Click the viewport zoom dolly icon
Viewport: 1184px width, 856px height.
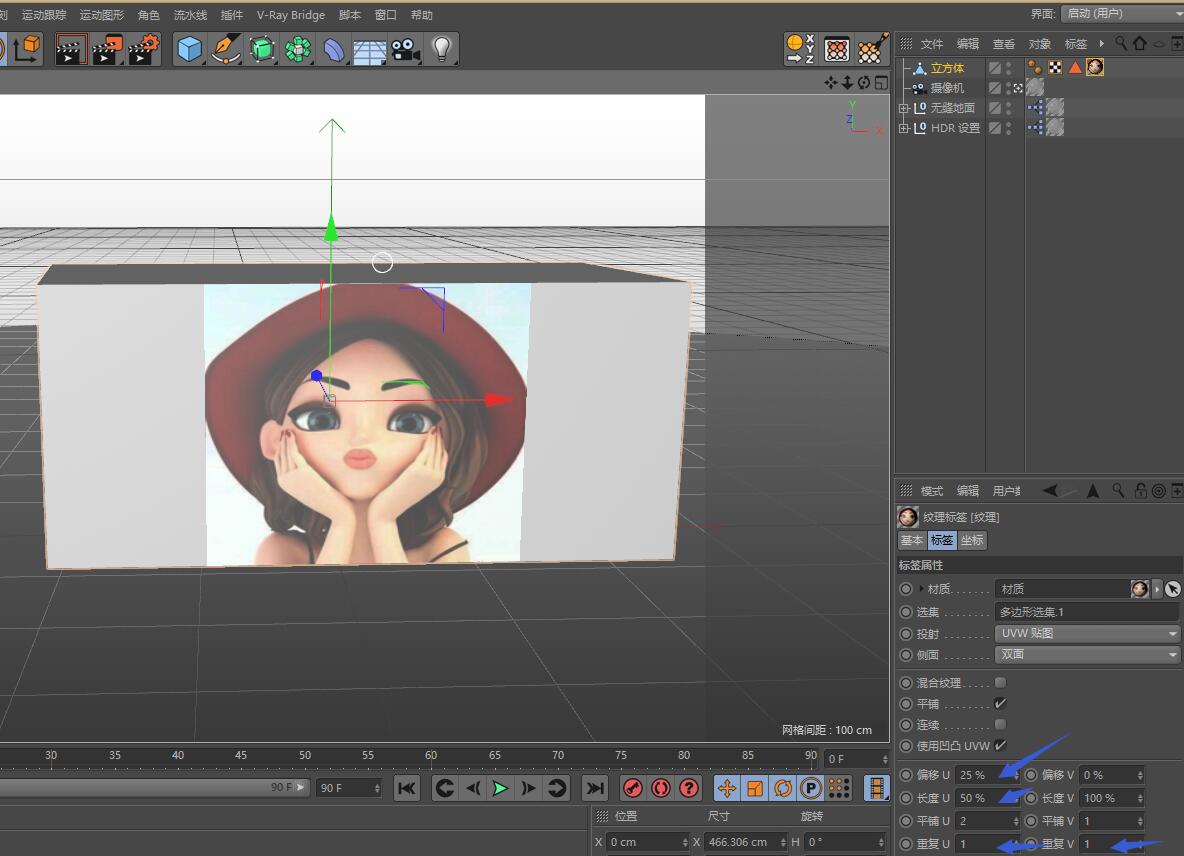pos(847,82)
